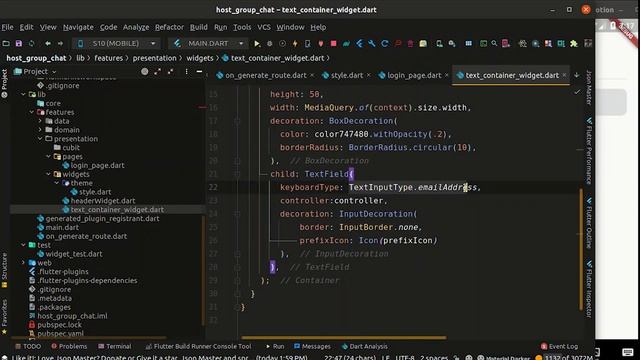Click the Run (green play) toolbar icon

tap(257, 43)
